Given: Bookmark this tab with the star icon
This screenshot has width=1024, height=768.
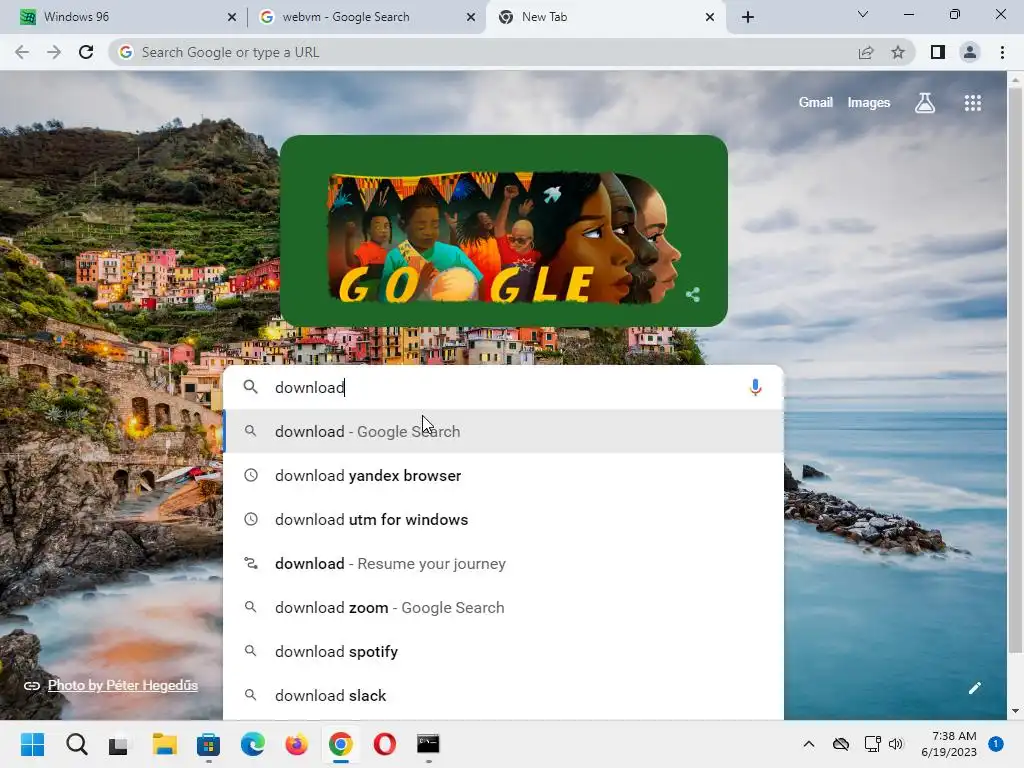Looking at the screenshot, I should tap(898, 52).
